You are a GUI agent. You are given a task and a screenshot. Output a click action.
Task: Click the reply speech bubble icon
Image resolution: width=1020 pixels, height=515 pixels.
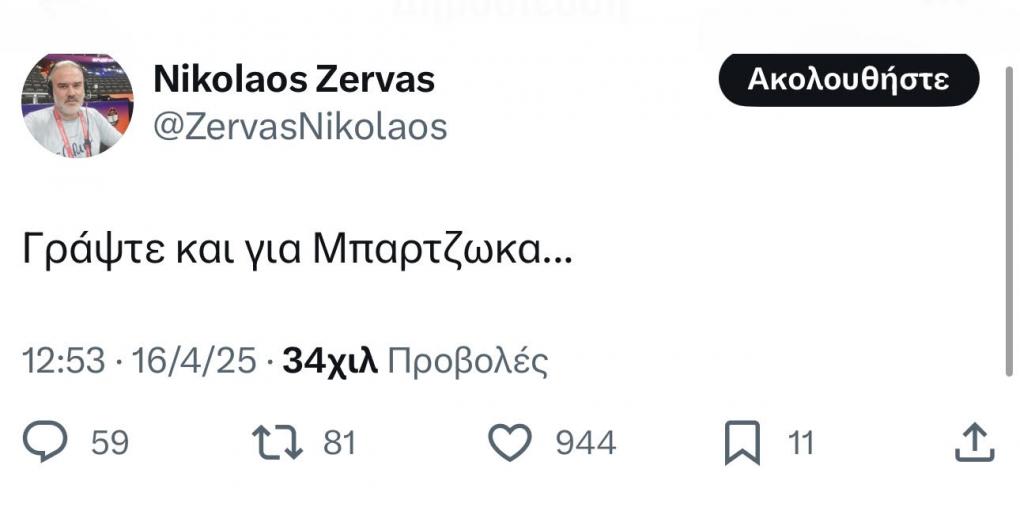(x=45, y=442)
